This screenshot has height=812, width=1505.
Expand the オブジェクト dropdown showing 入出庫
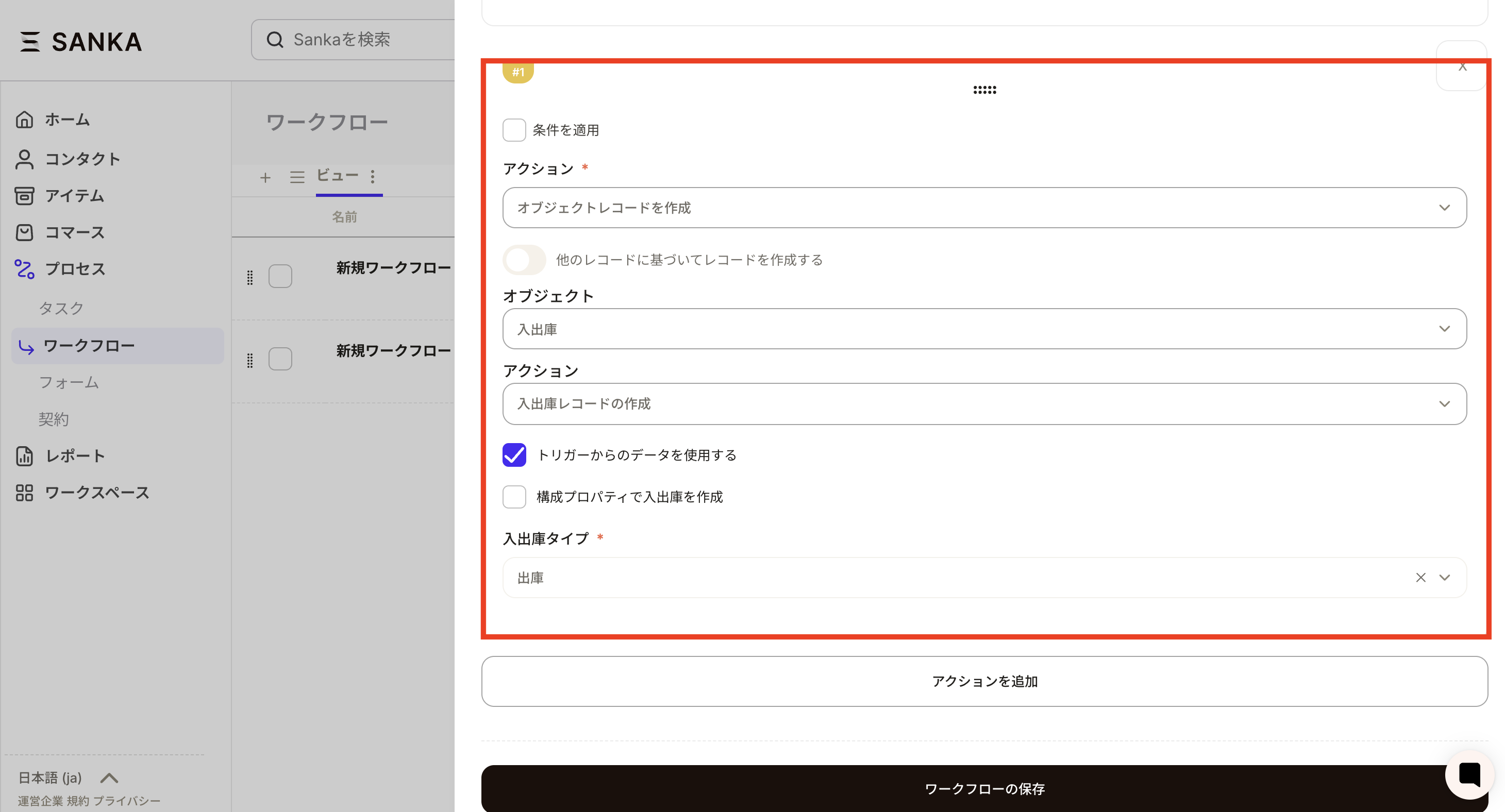point(984,329)
